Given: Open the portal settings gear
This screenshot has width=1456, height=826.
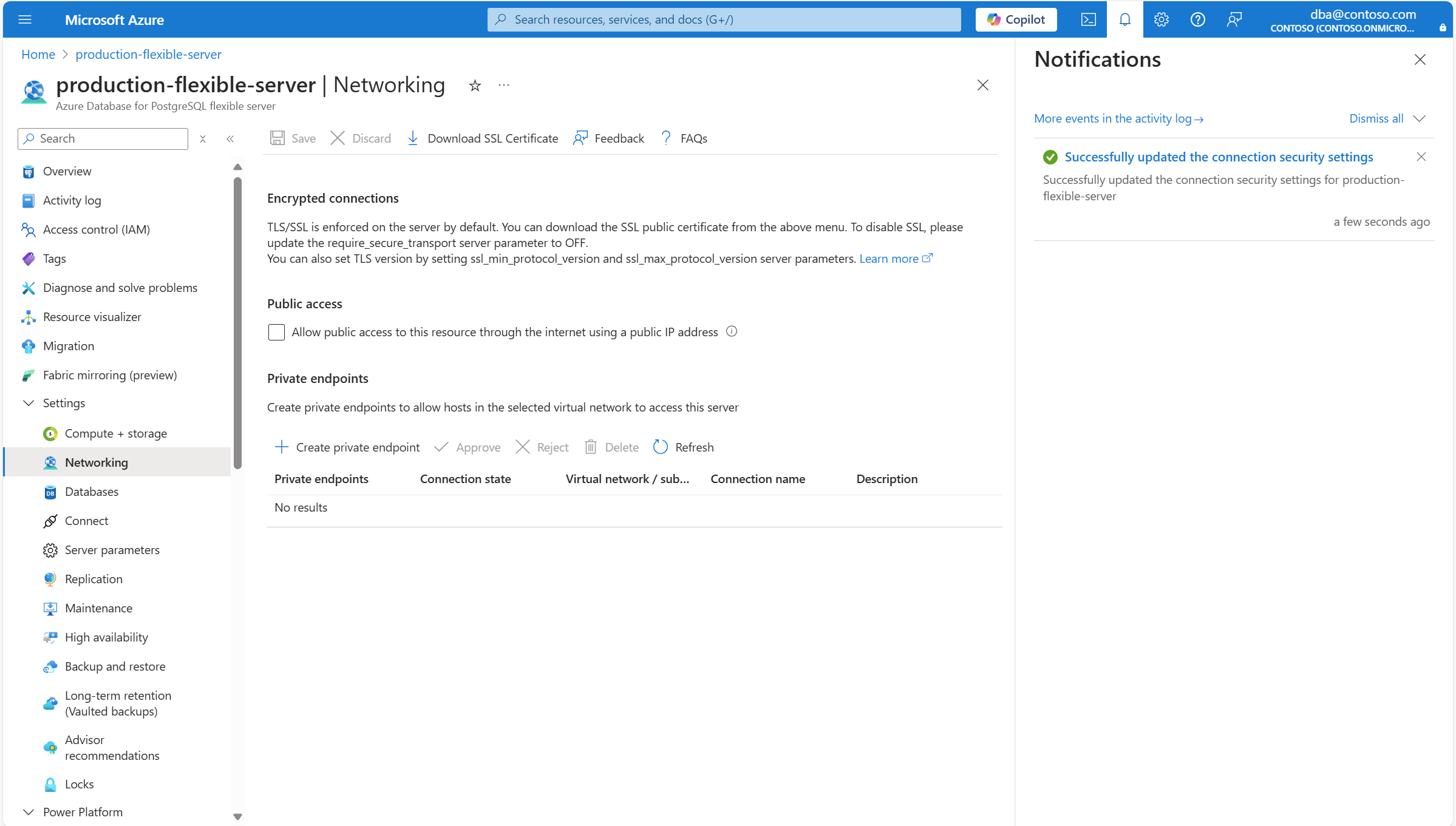Looking at the screenshot, I should click(1161, 19).
